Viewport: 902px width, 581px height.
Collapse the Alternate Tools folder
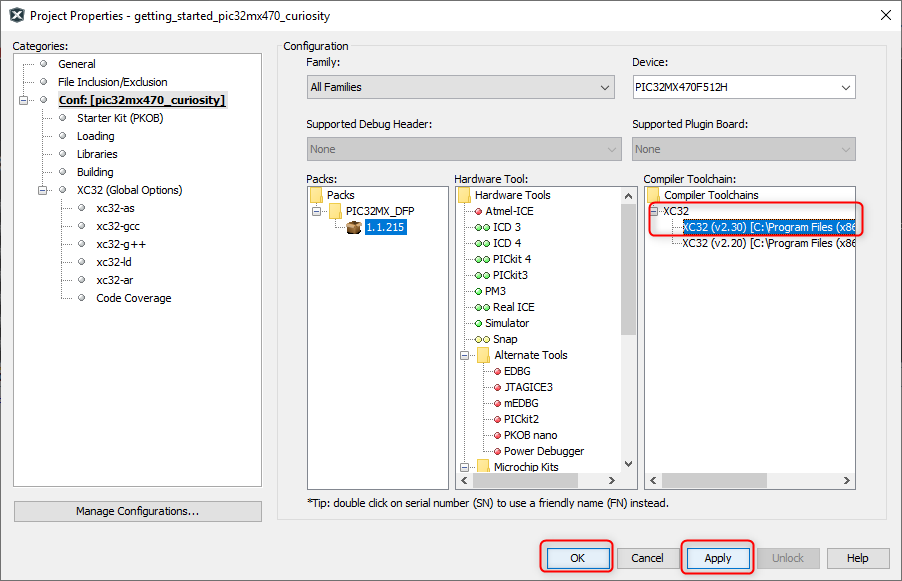tap(465, 355)
